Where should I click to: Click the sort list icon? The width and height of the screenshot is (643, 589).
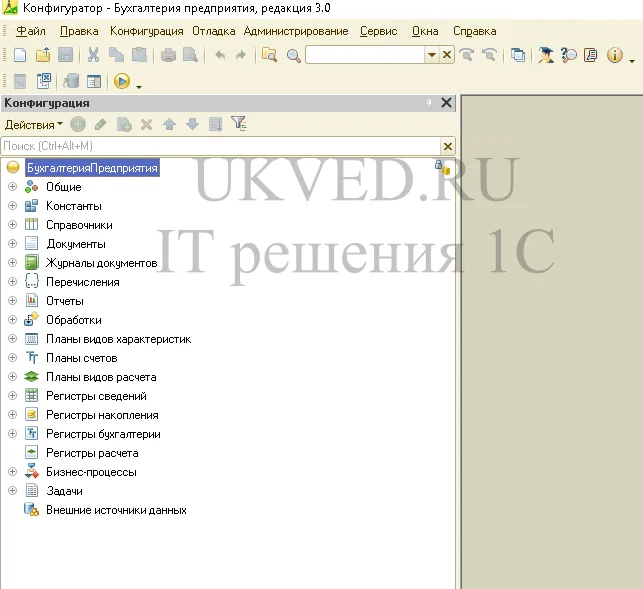pyautogui.click(x=215, y=124)
